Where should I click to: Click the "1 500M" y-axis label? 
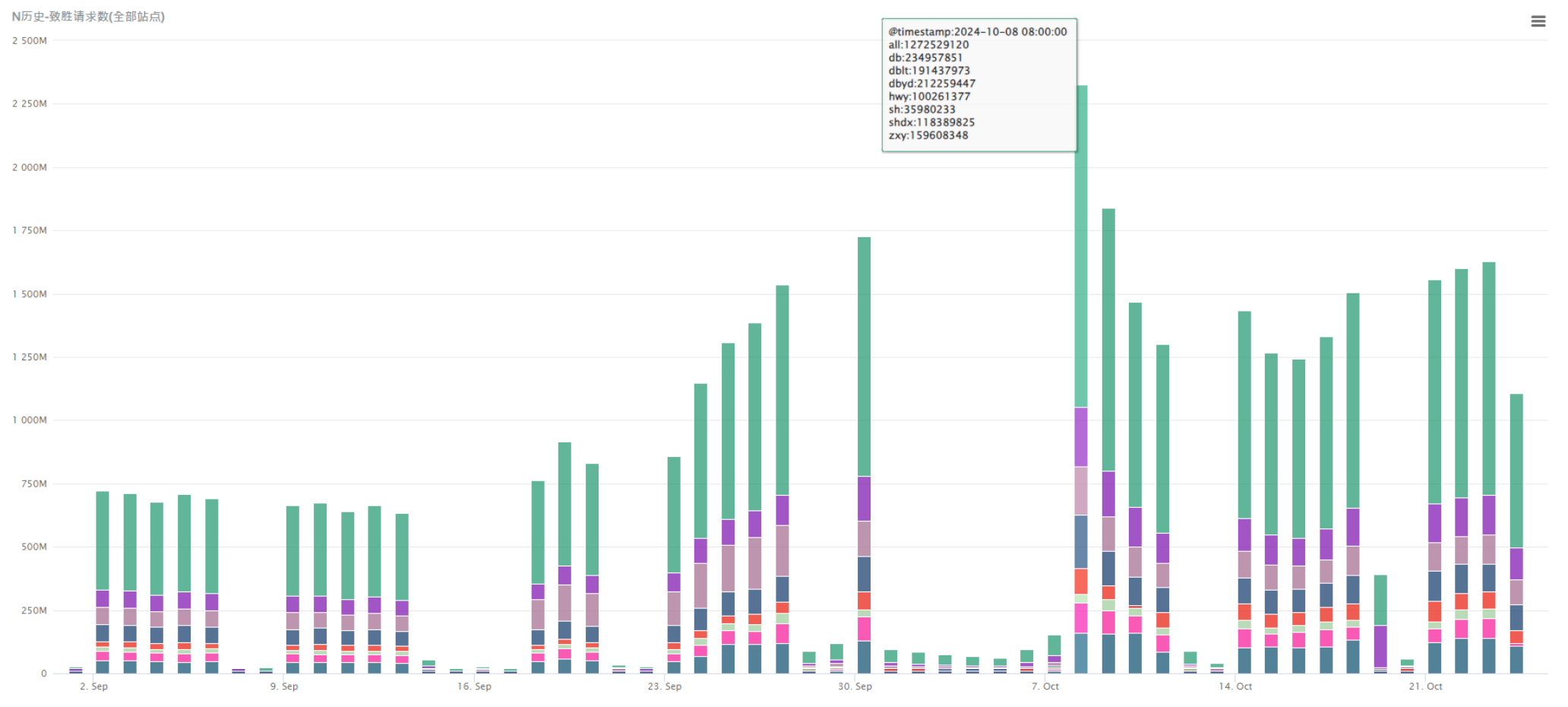[x=30, y=294]
